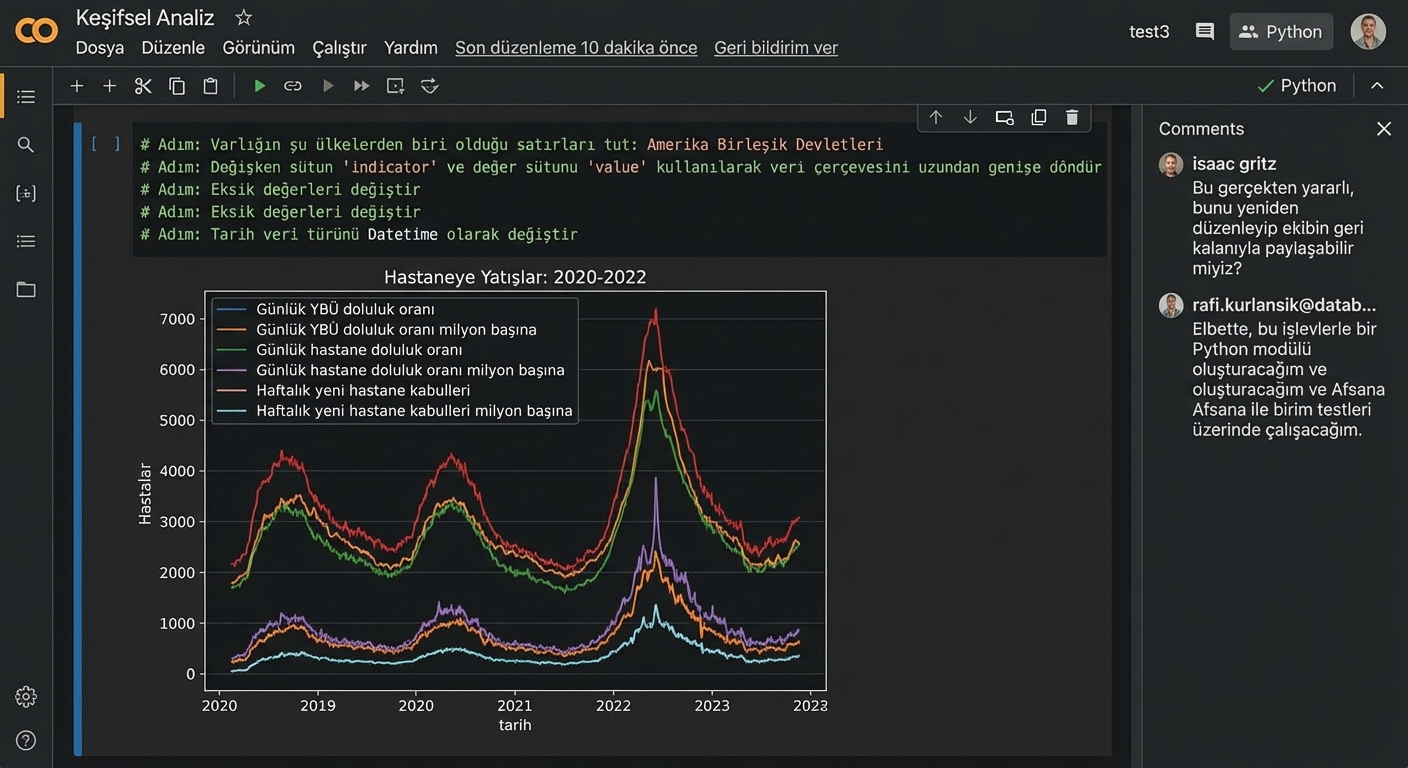The height and width of the screenshot is (768, 1408).
Task: Close the Comments panel
Action: click(x=1384, y=129)
